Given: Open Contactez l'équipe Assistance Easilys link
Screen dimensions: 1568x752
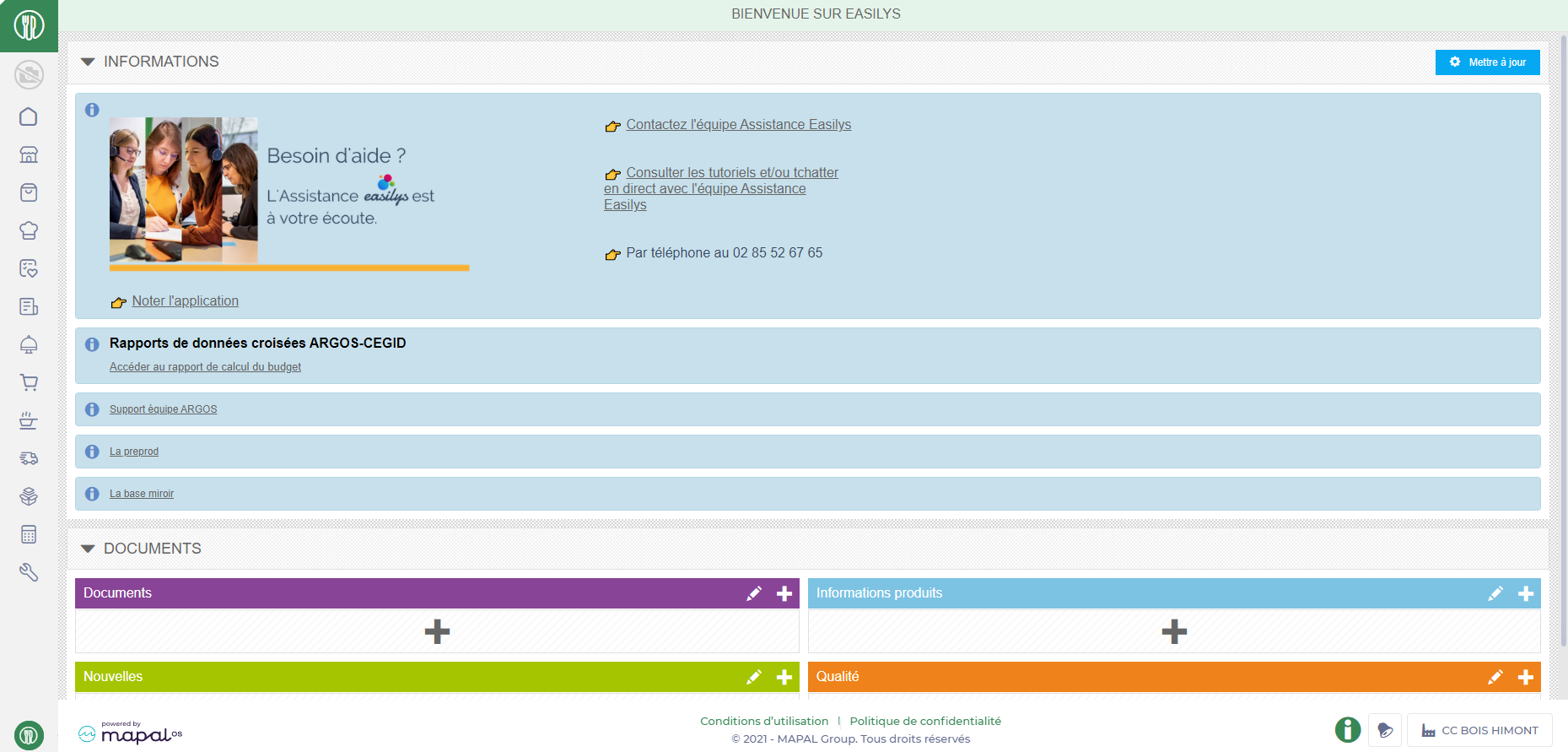Looking at the screenshot, I should [738, 125].
